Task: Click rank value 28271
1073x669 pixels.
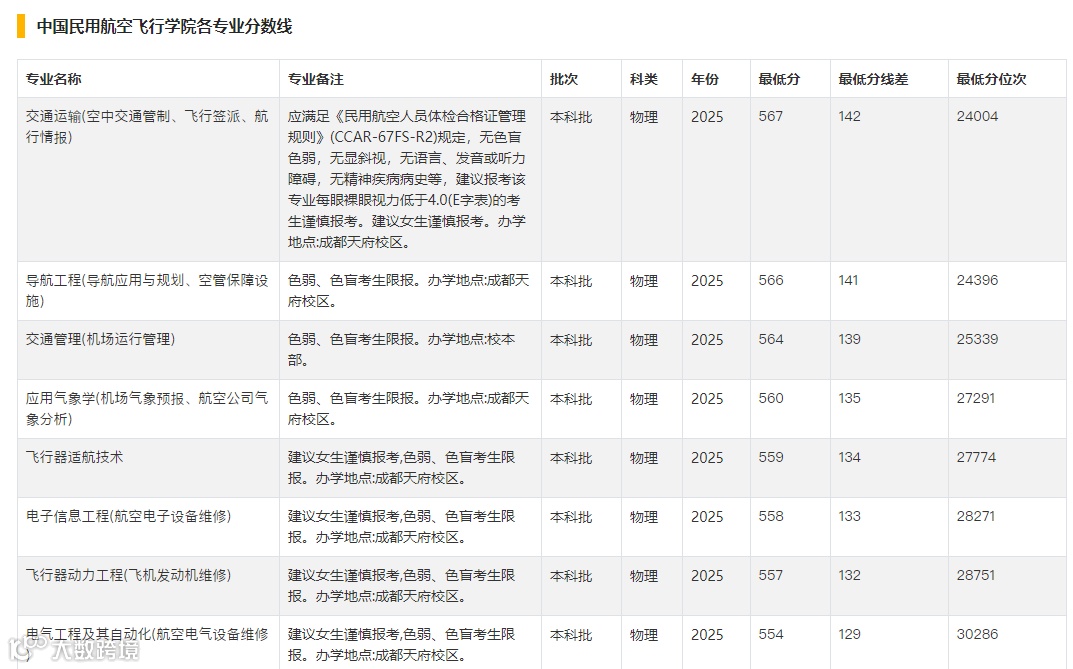Action: [976, 516]
